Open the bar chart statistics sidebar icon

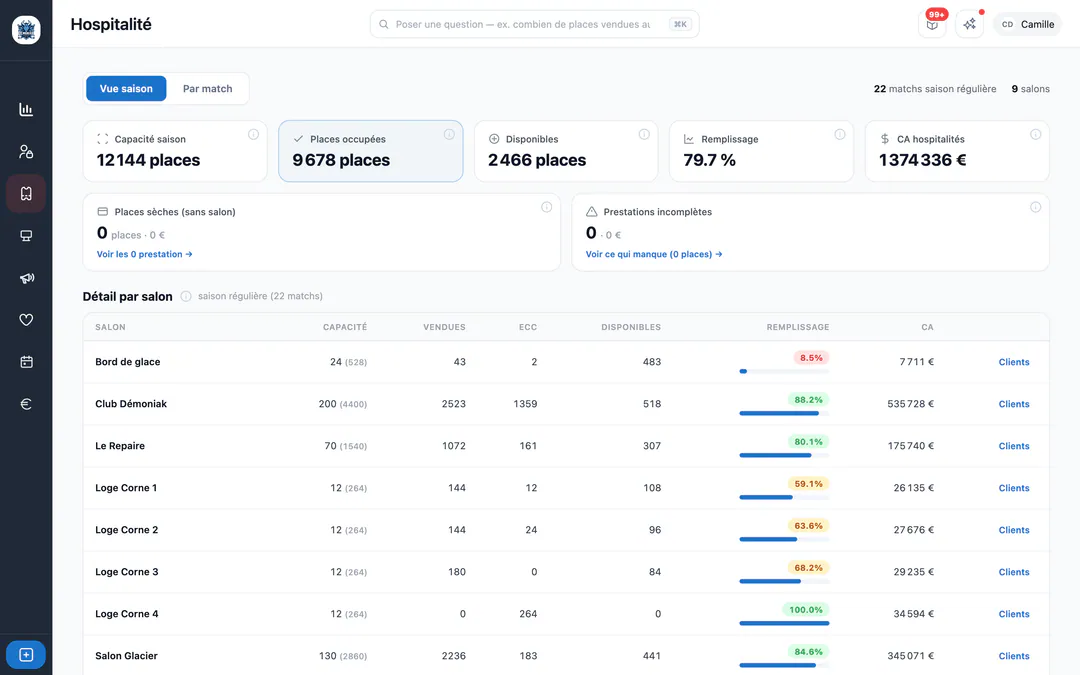coord(26,110)
